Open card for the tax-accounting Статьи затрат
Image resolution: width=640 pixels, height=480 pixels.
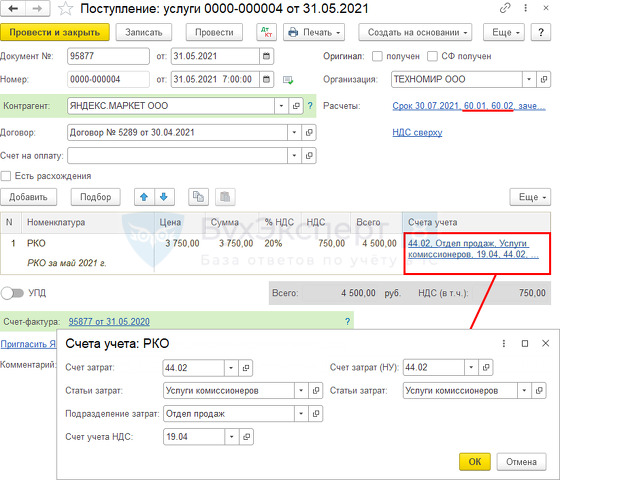click(539, 391)
